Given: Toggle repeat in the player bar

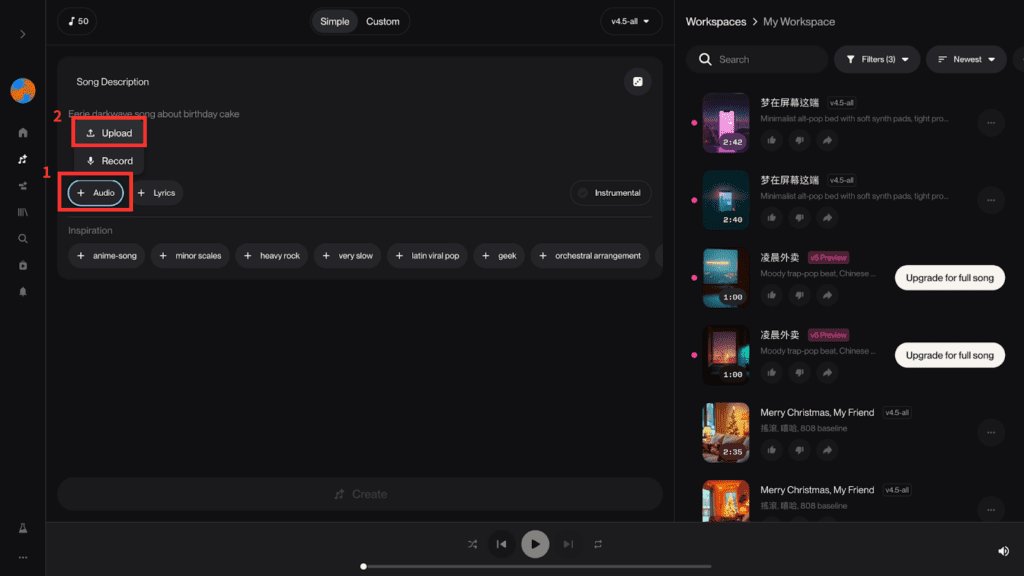Looking at the screenshot, I should pyautogui.click(x=598, y=544).
